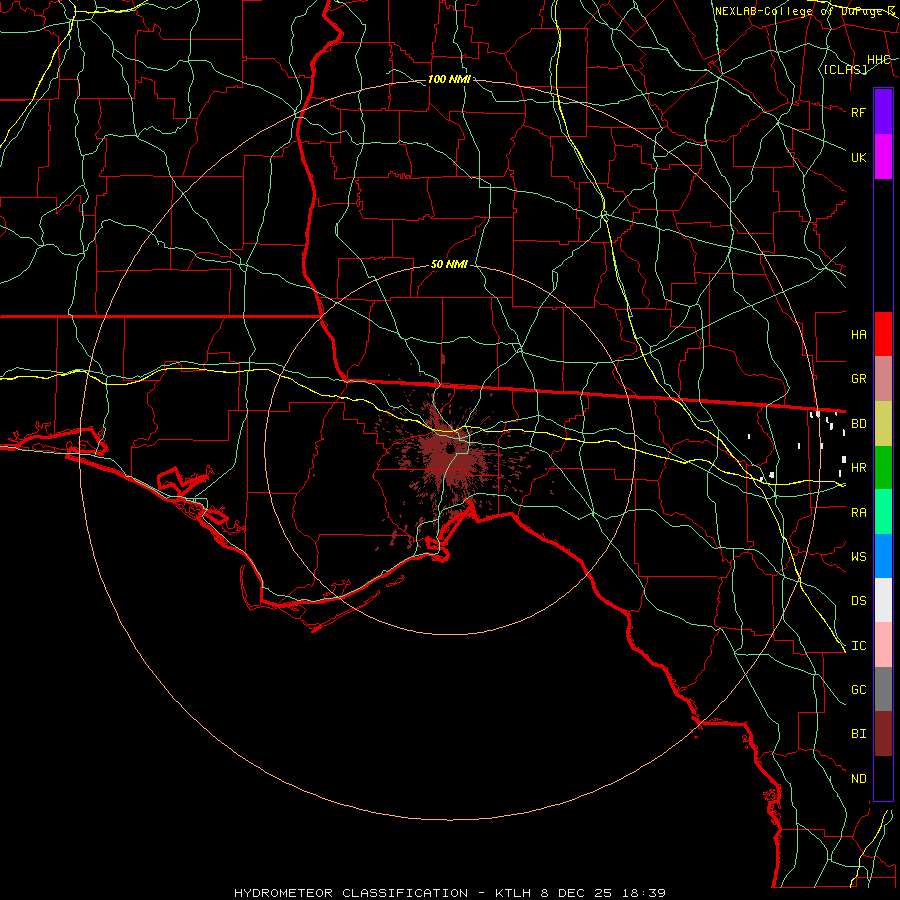Click the radar site center dot
The height and width of the screenshot is (900, 900).
(x=450, y=449)
